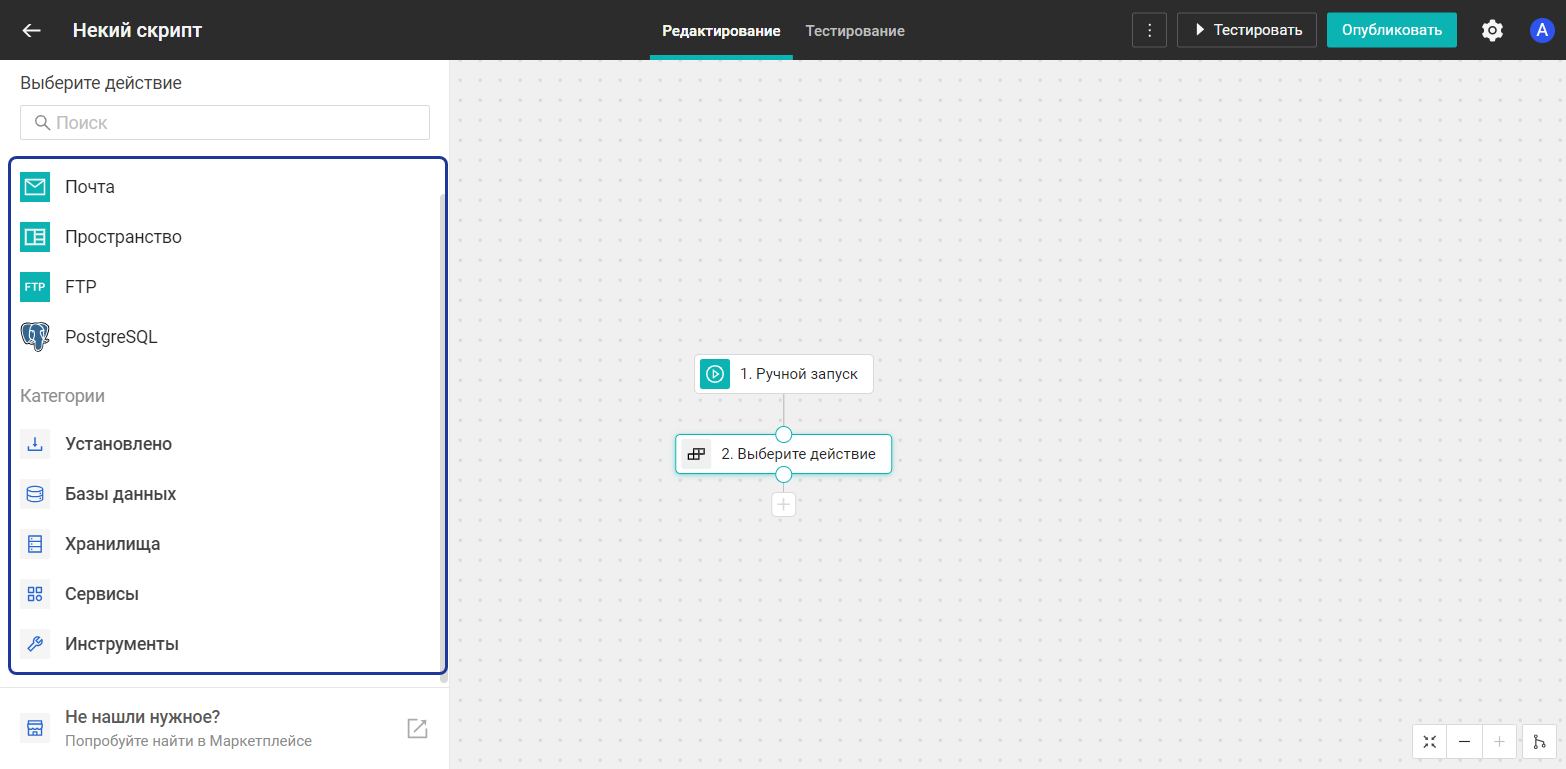Switch to the Тестирование tab
Image resolution: width=1566 pixels, height=769 pixels.
pyautogui.click(x=855, y=31)
